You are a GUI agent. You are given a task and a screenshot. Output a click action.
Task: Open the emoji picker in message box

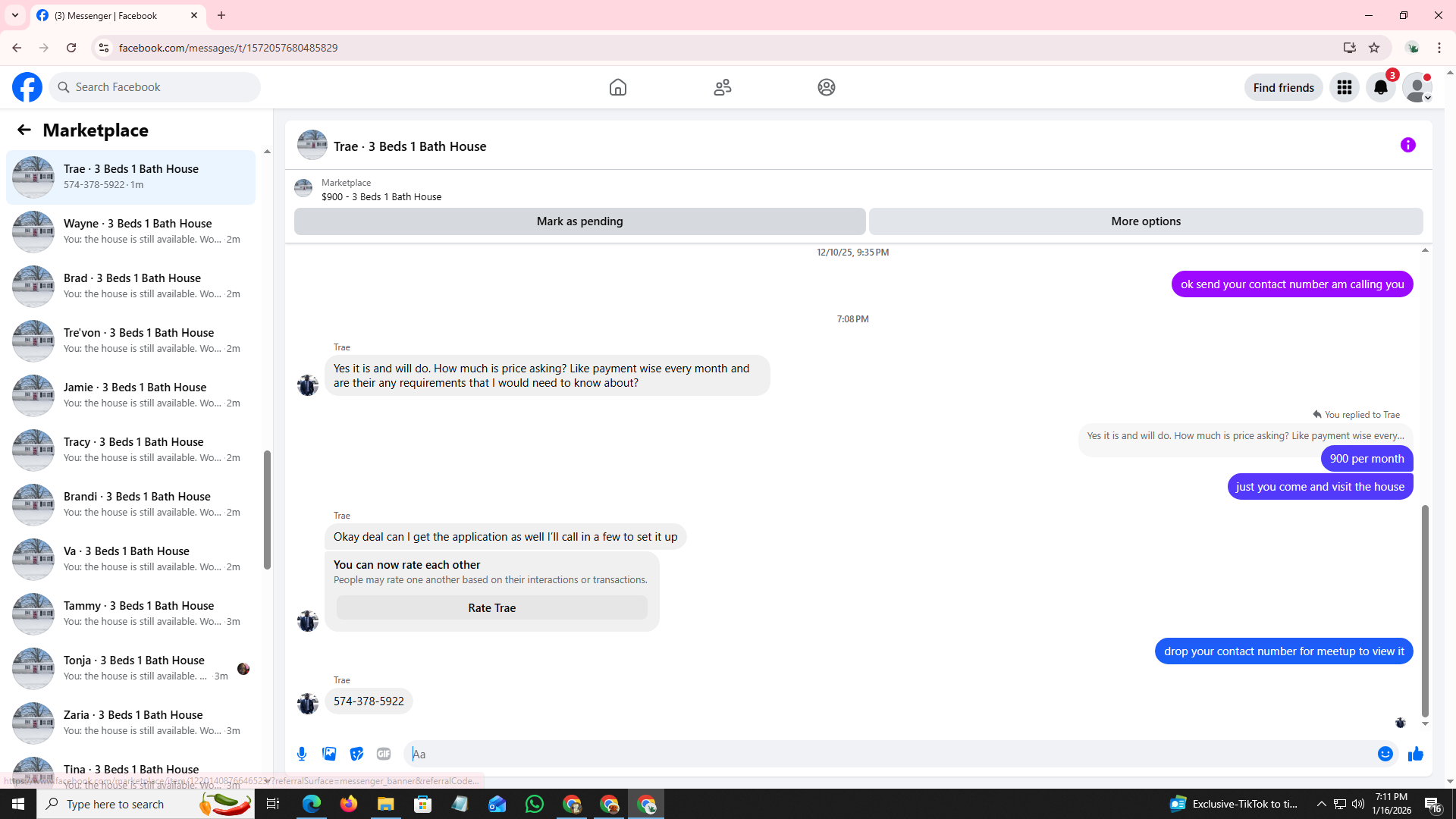click(x=1385, y=754)
